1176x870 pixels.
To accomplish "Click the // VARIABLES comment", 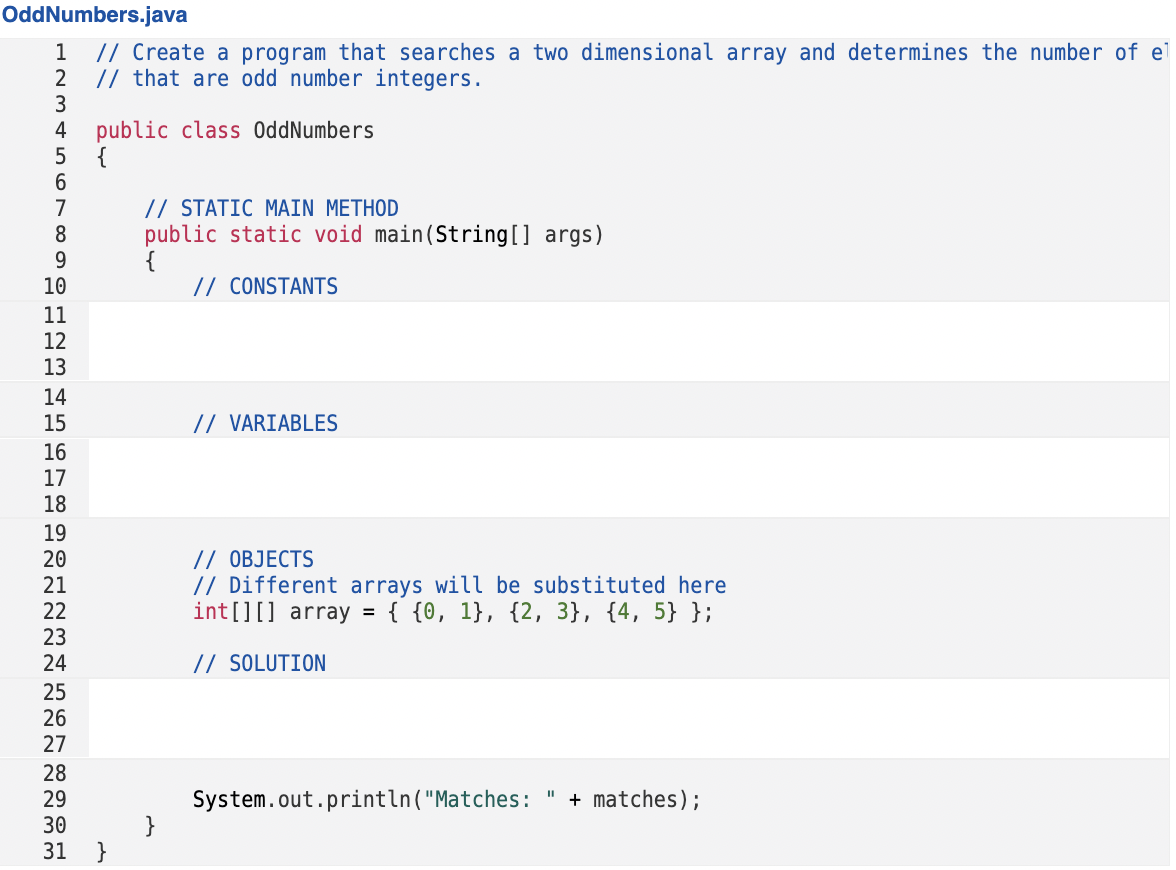I will tap(265, 423).
